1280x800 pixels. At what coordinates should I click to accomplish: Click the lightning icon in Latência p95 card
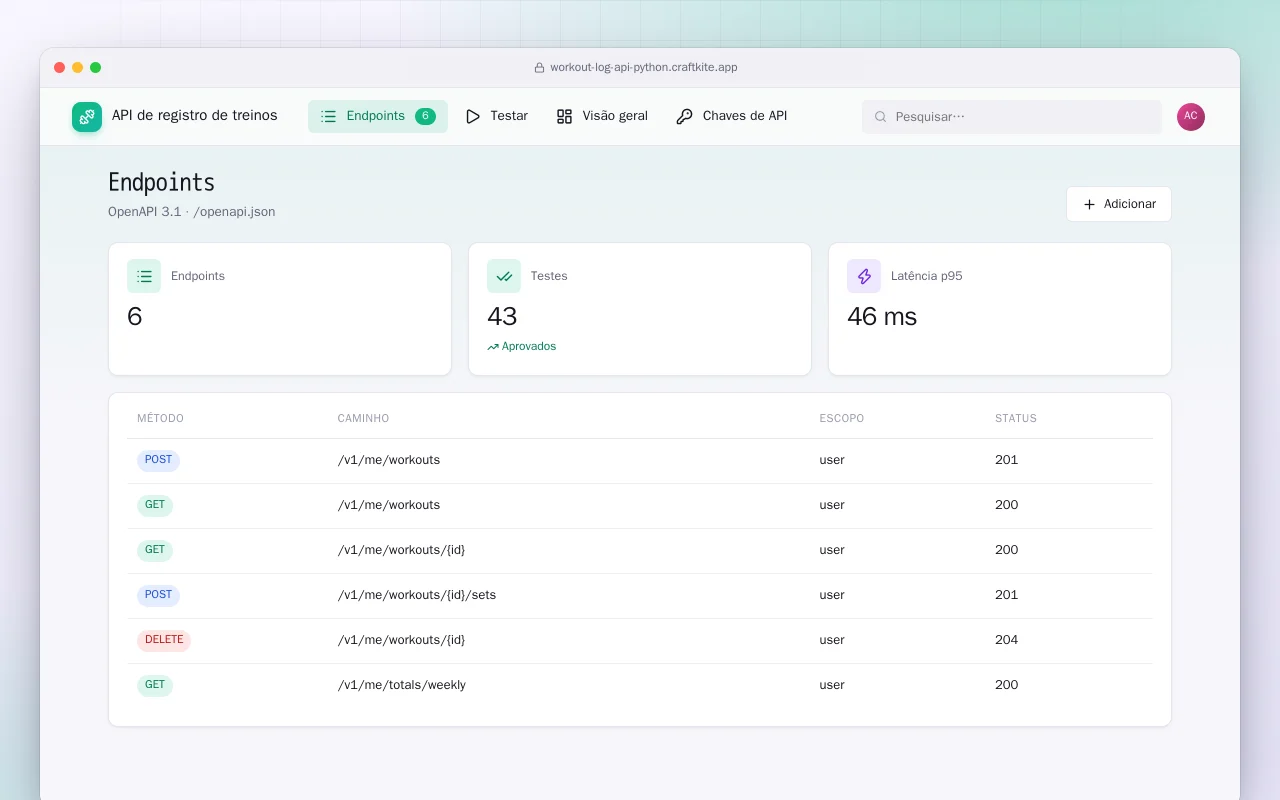pyautogui.click(x=864, y=276)
